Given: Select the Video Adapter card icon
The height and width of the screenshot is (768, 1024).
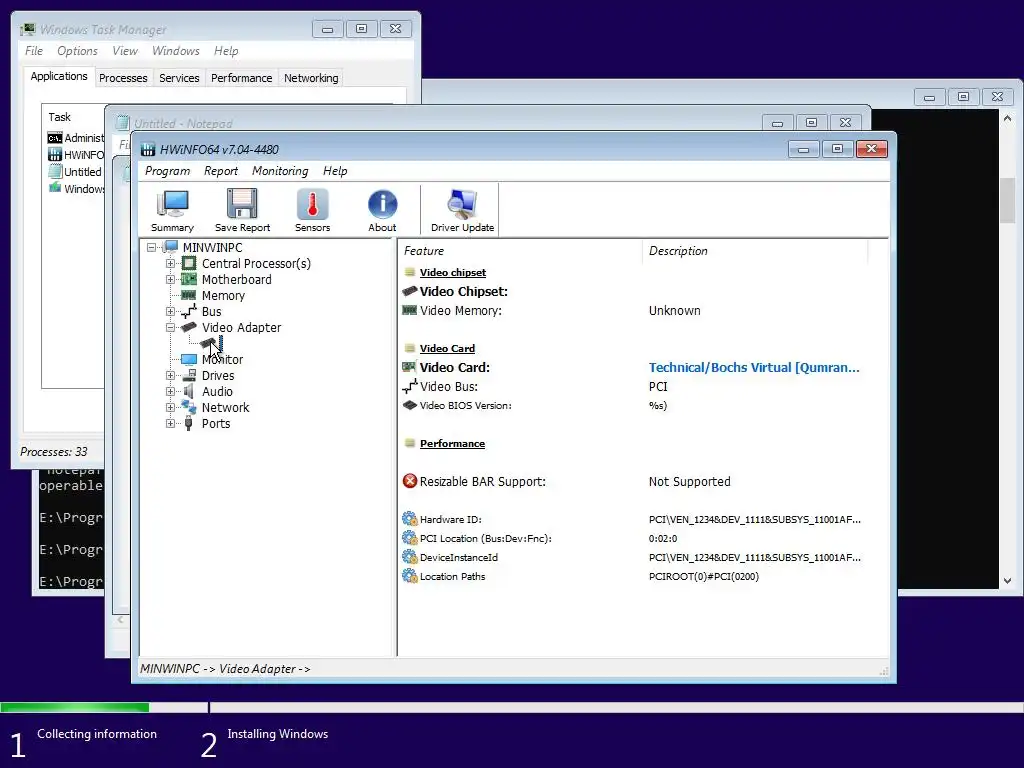Looking at the screenshot, I should pyautogui.click(x=189, y=327).
